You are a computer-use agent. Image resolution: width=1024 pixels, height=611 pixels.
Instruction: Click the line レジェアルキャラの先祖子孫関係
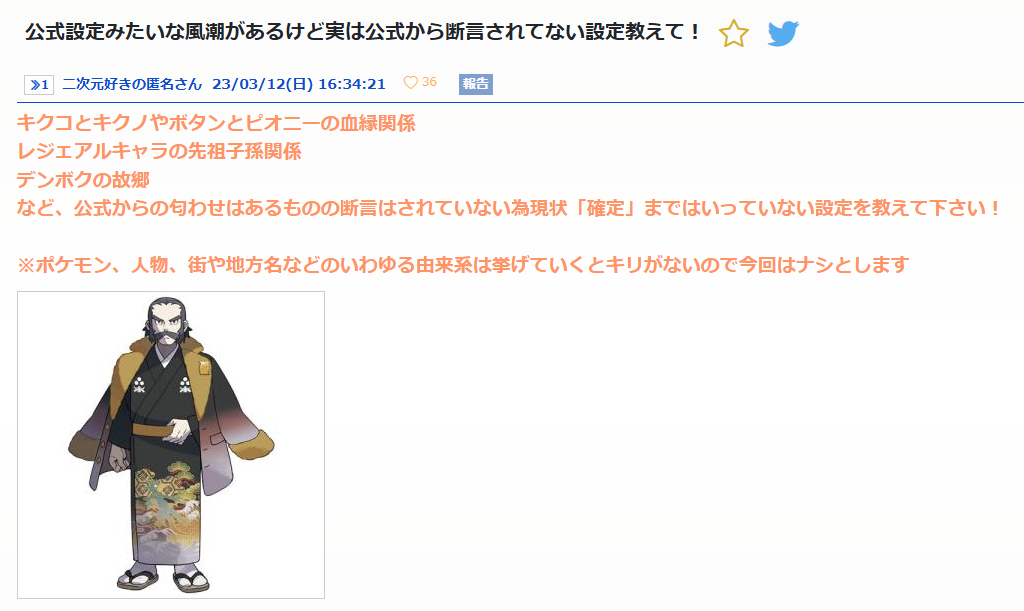(159, 151)
